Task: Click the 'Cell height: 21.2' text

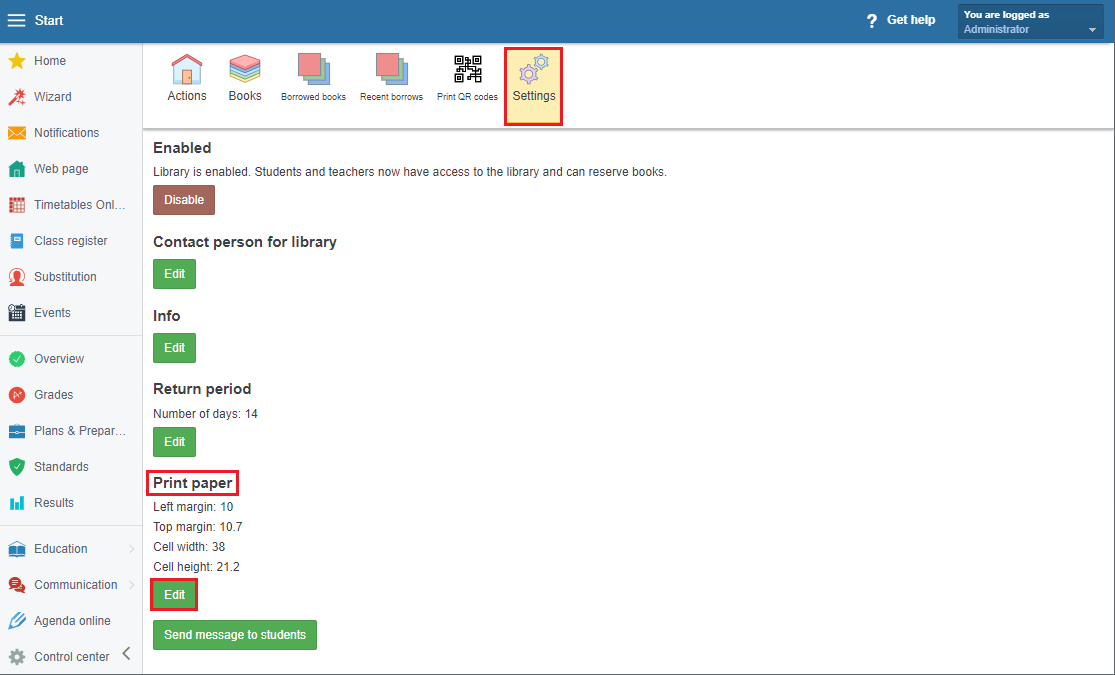Action: pos(196,567)
